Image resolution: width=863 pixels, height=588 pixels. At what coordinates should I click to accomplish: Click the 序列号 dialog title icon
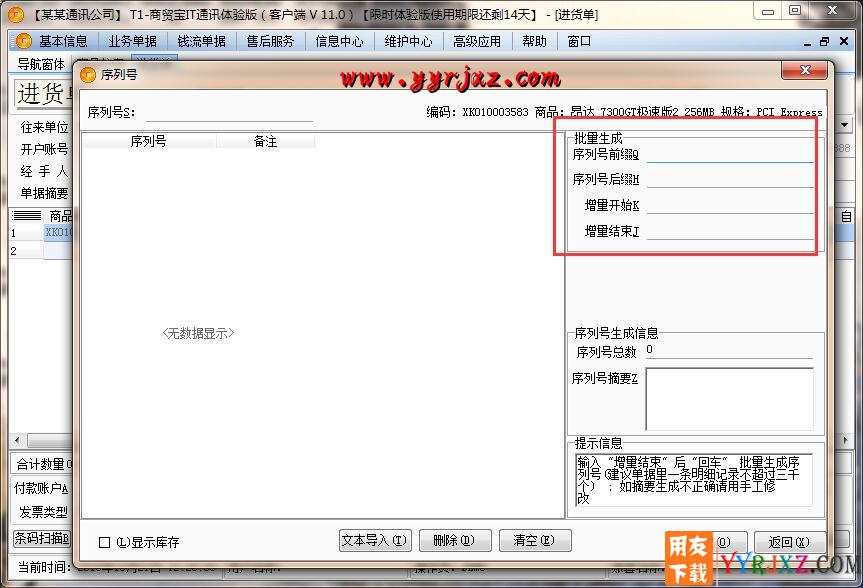[88, 74]
